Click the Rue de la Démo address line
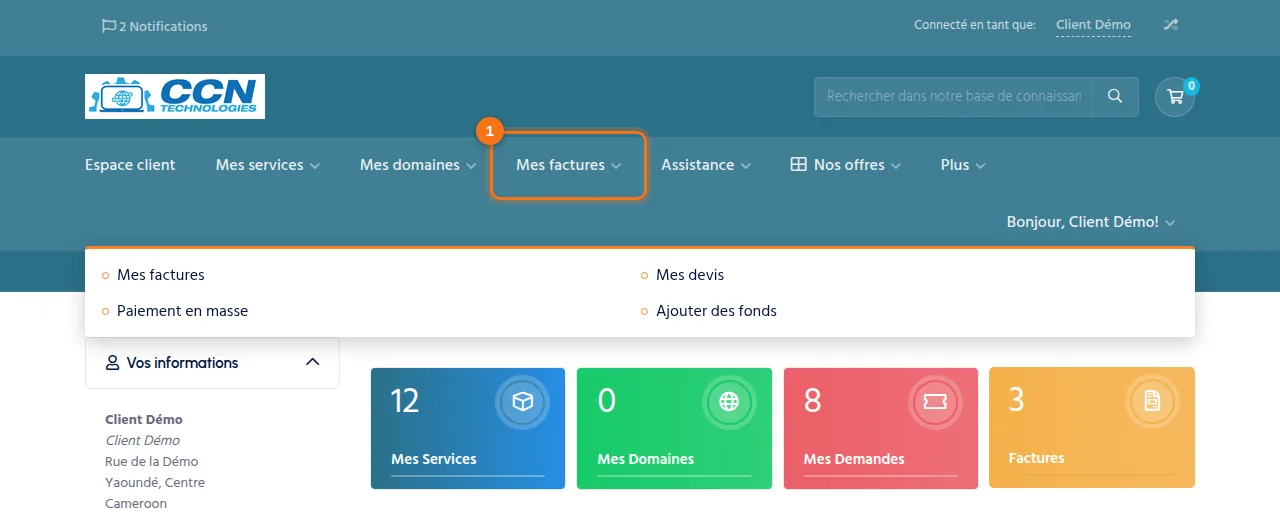The width and height of the screenshot is (1280, 520). (x=152, y=461)
